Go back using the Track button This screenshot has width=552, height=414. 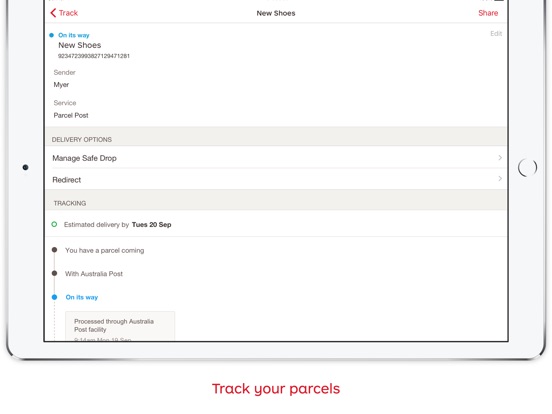64,13
